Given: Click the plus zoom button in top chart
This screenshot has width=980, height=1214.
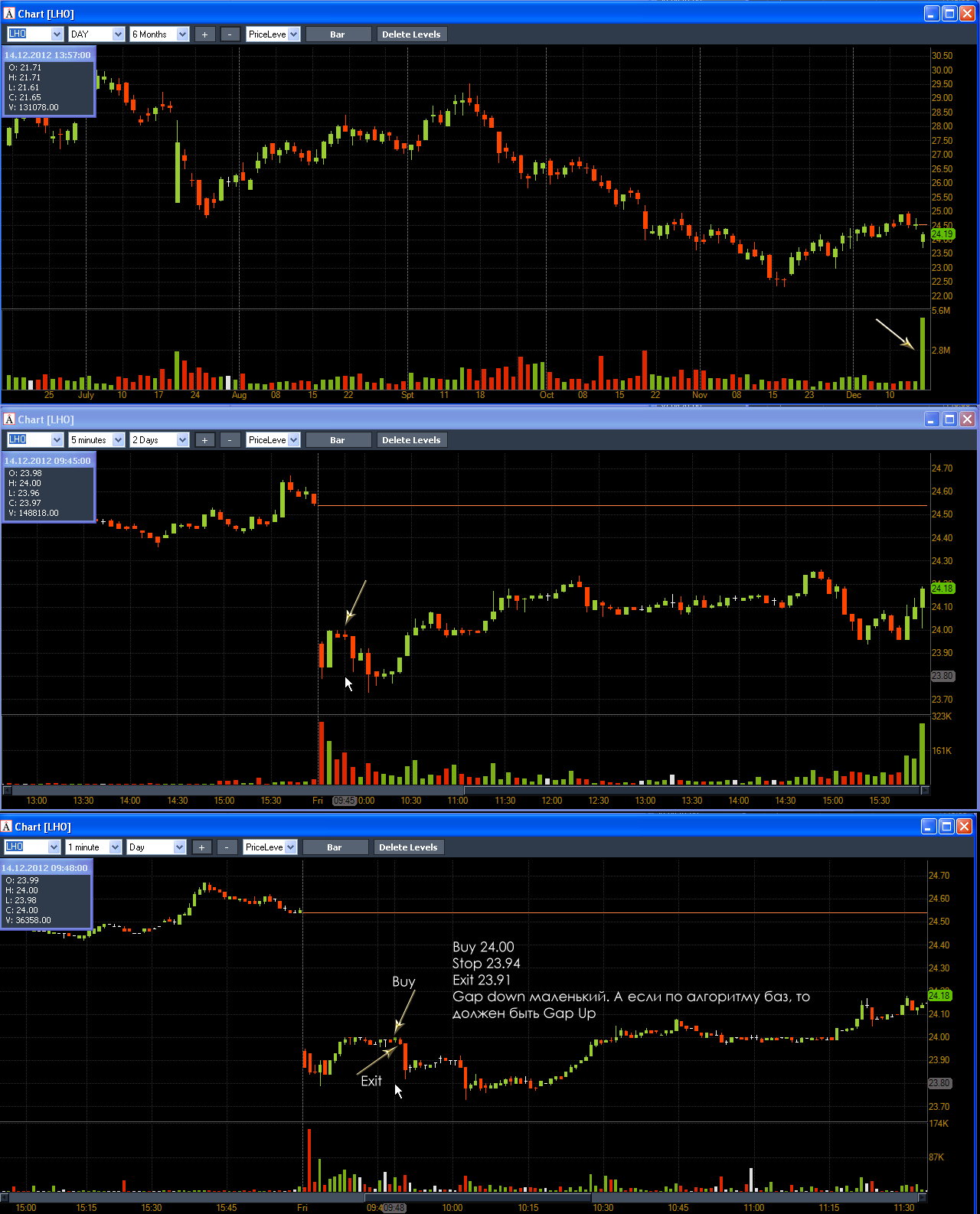Looking at the screenshot, I should pyautogui.click(x=204, y=34).
